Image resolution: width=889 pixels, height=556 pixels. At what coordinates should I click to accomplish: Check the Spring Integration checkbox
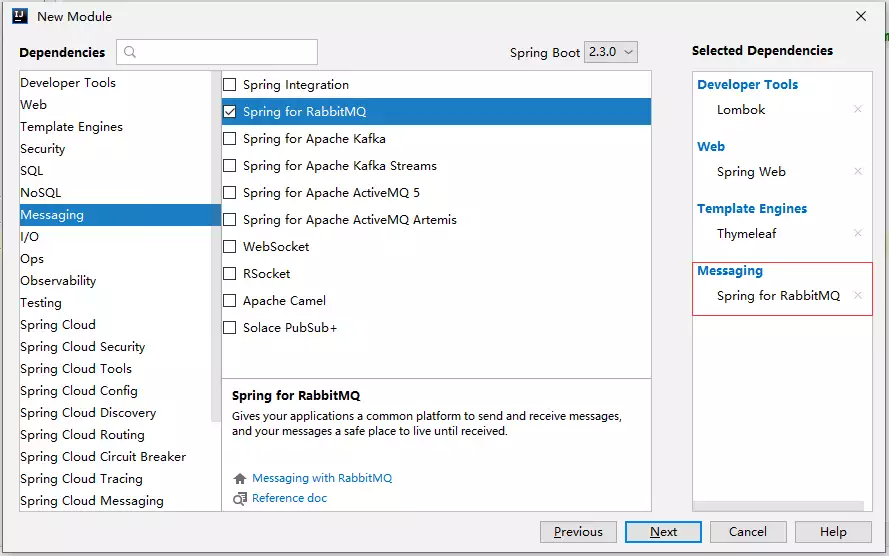pos(230,84)
